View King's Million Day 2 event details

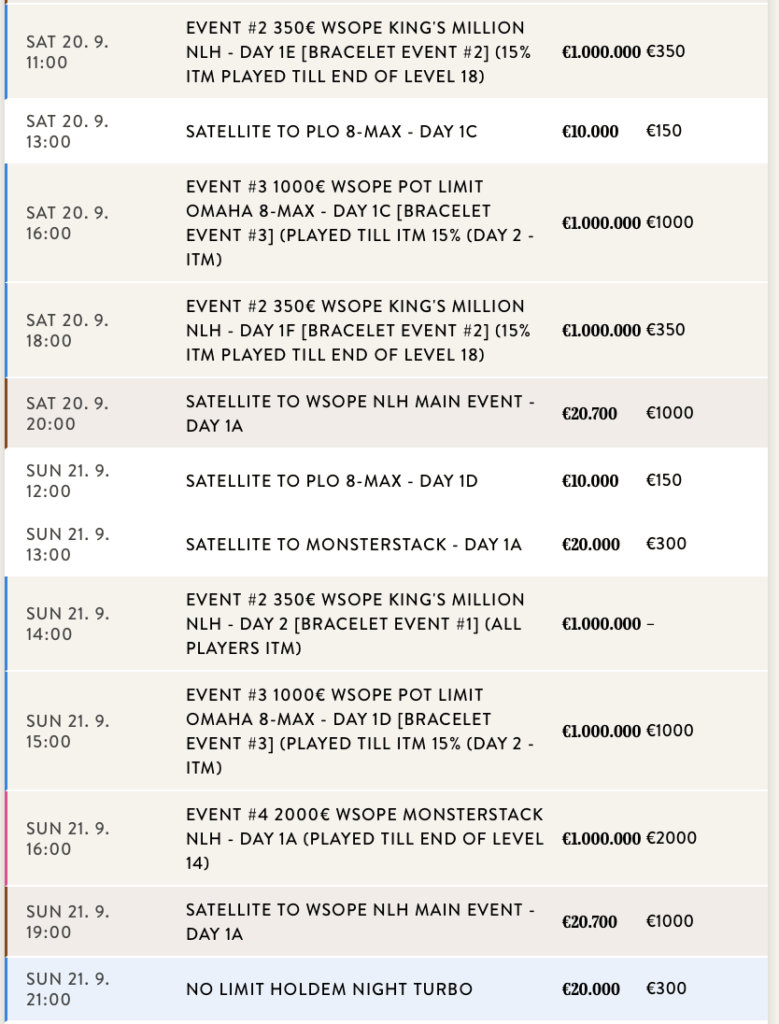tap(355, 624)
